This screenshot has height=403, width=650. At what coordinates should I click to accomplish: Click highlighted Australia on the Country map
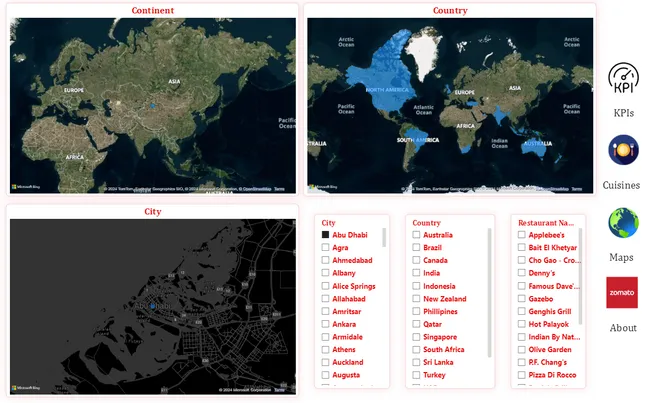[536, 146]
